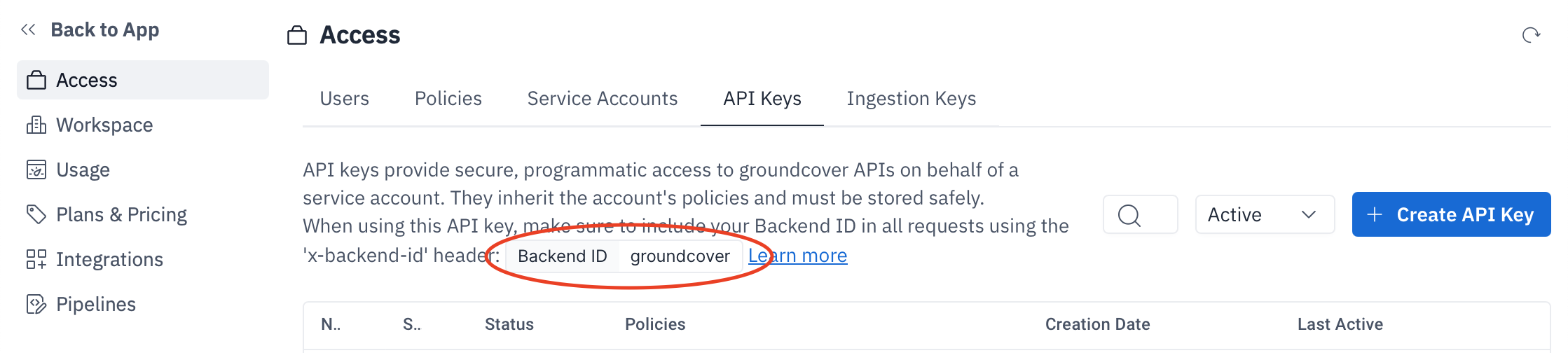Go to the Ingestion Keys tab

point(911,99)
